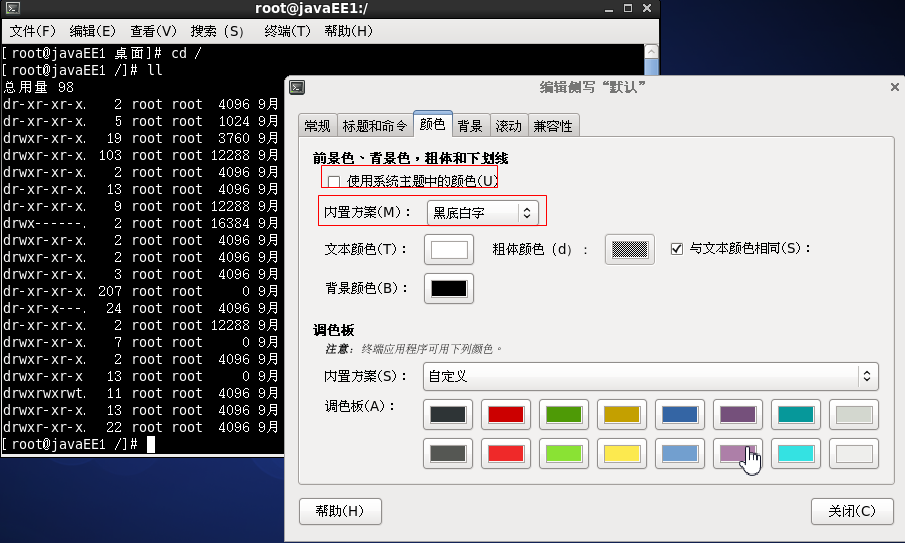Screen dimensions: 905x543
Task: Pick the white 文本颜色 swatch
Action: 448,249
